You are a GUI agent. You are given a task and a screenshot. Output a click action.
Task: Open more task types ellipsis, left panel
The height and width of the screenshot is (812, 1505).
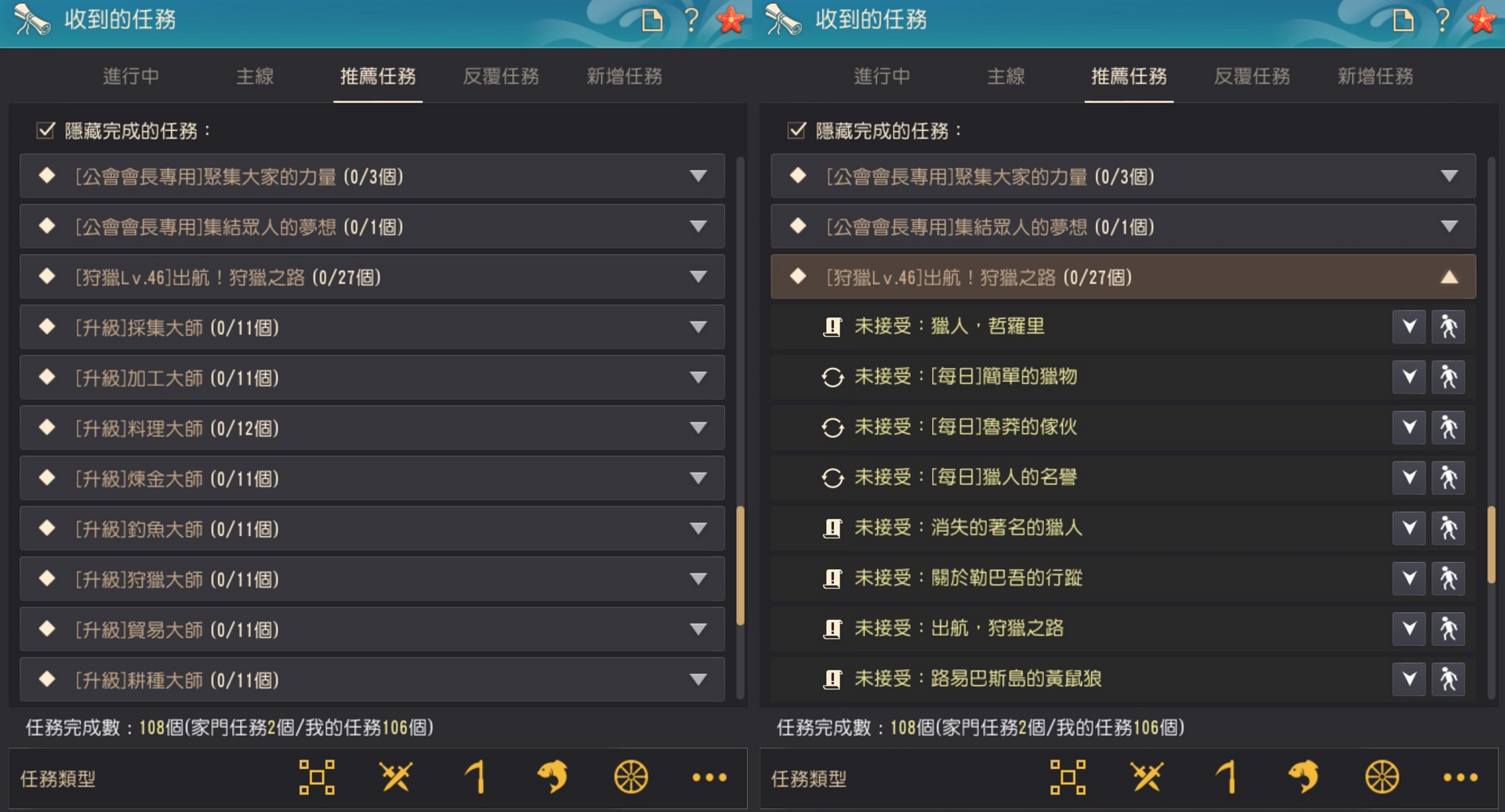pos(709,778)
